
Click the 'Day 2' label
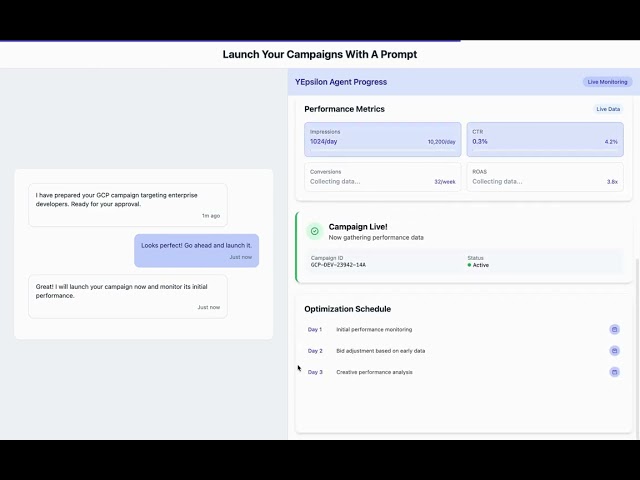tap(315, 351)
